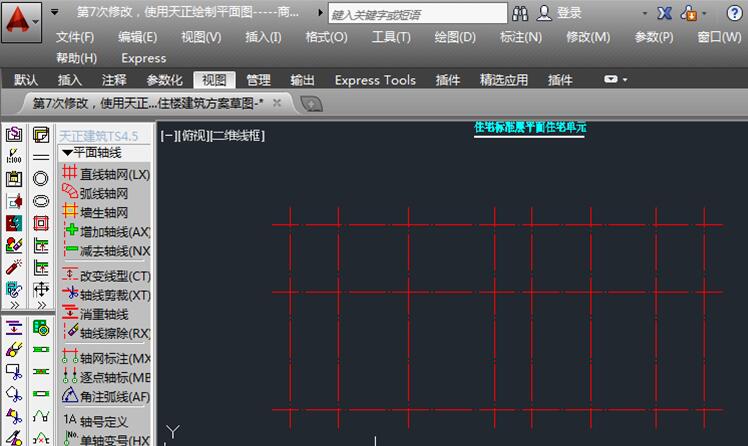Click the new drawing tab button
This screenshot has width=748, height=446.
(311, 103)
